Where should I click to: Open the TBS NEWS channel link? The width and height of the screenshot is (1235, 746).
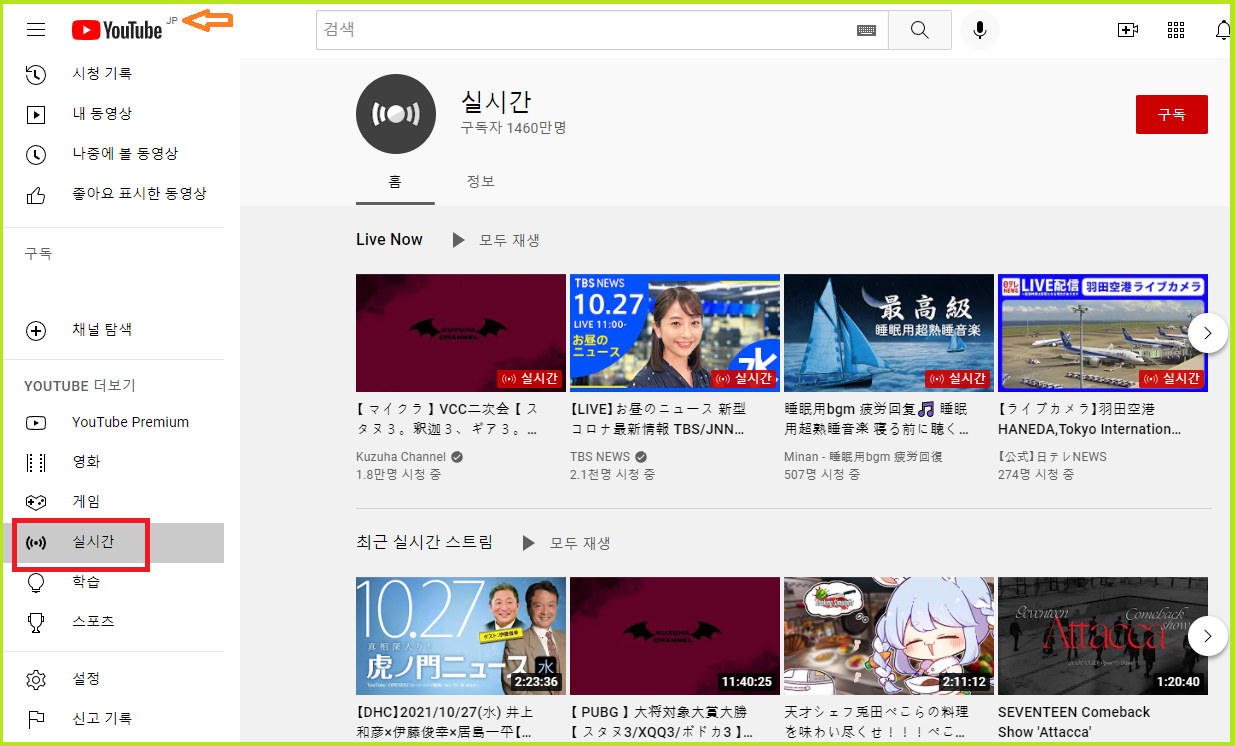click(600, 457)
